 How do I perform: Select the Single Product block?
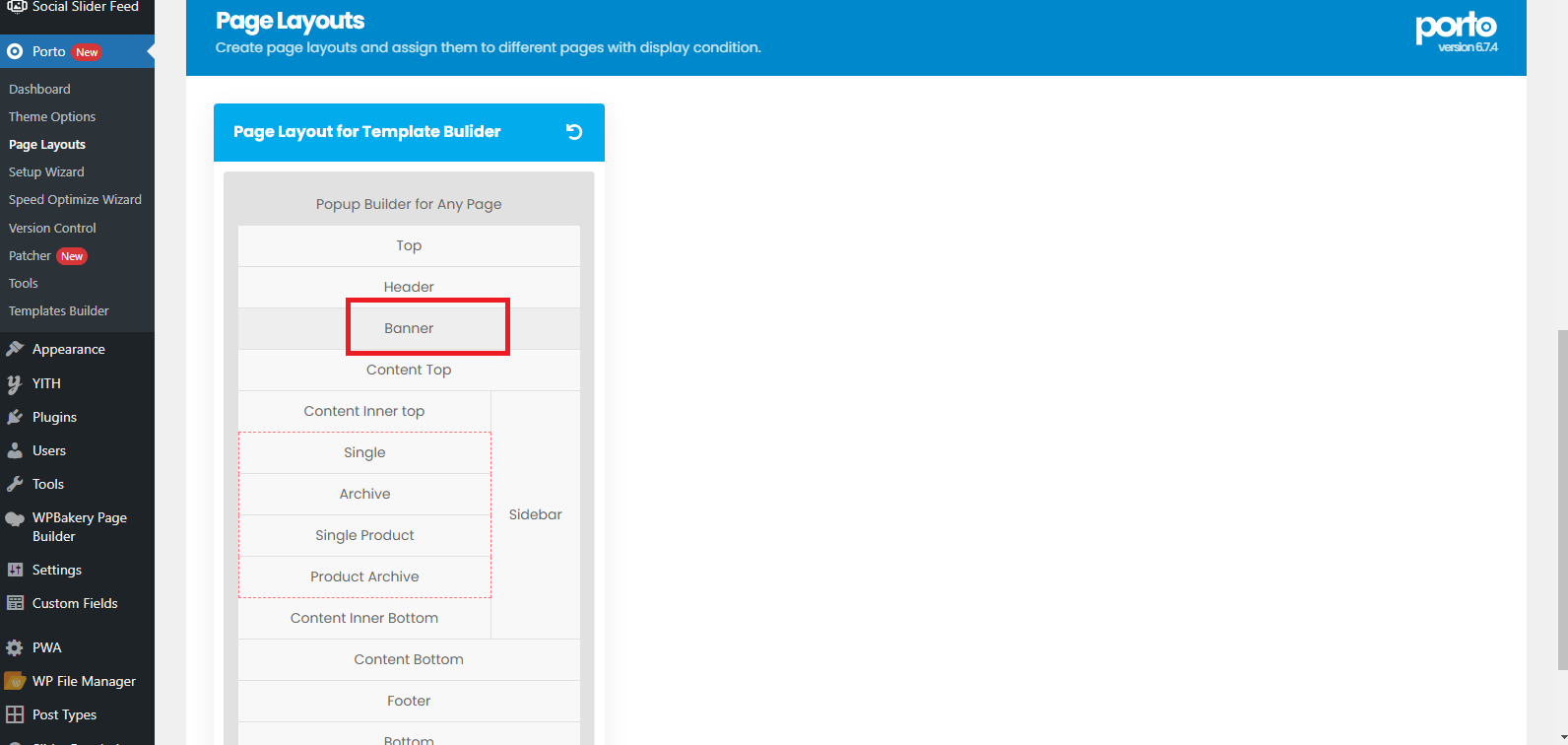click(x=364, y=535)
